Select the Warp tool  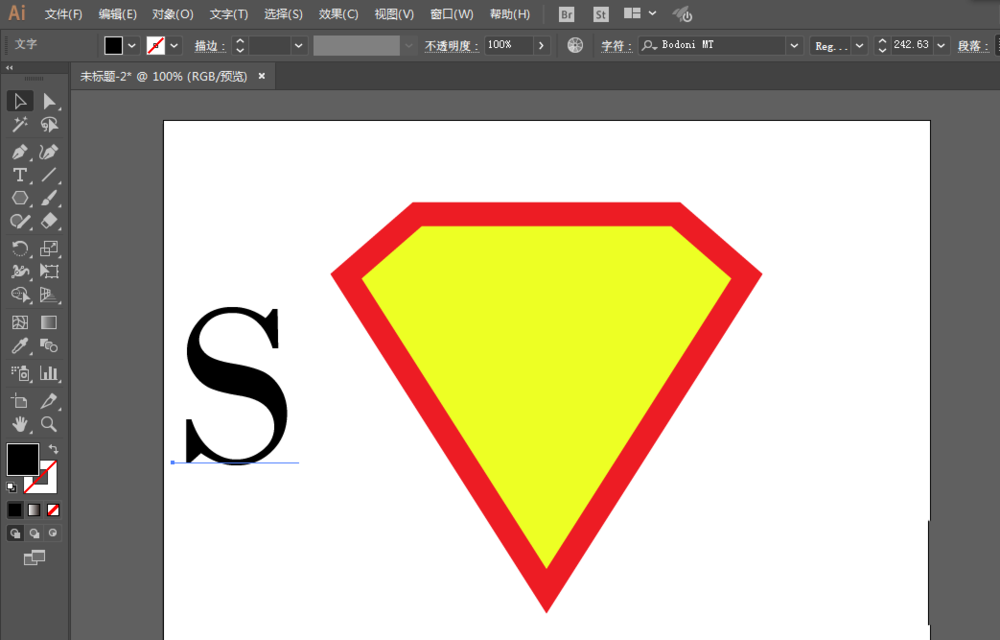click(20, 272)
